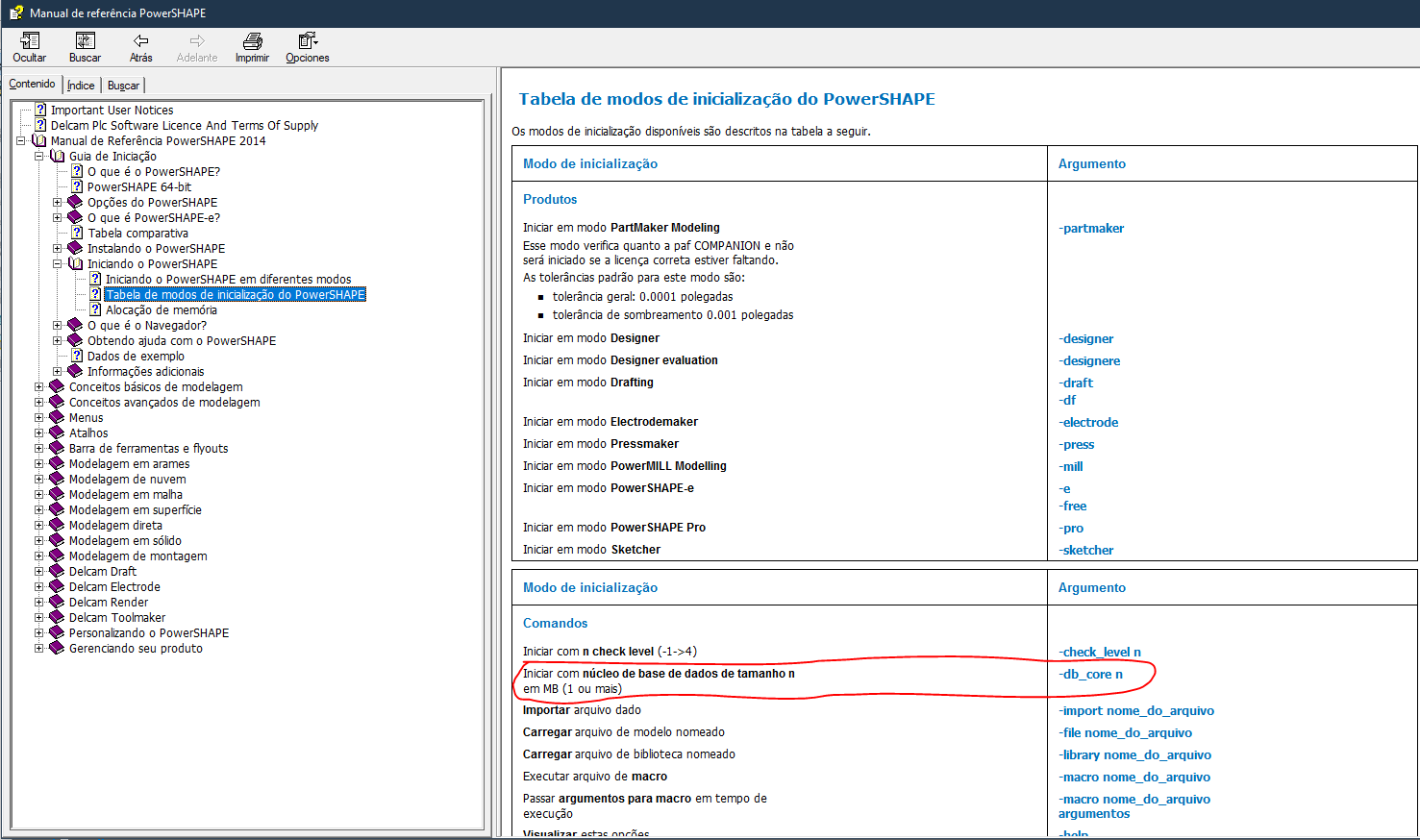Expand the Modelagem em sólido node

pyautogui.click(x=37, y=540)
